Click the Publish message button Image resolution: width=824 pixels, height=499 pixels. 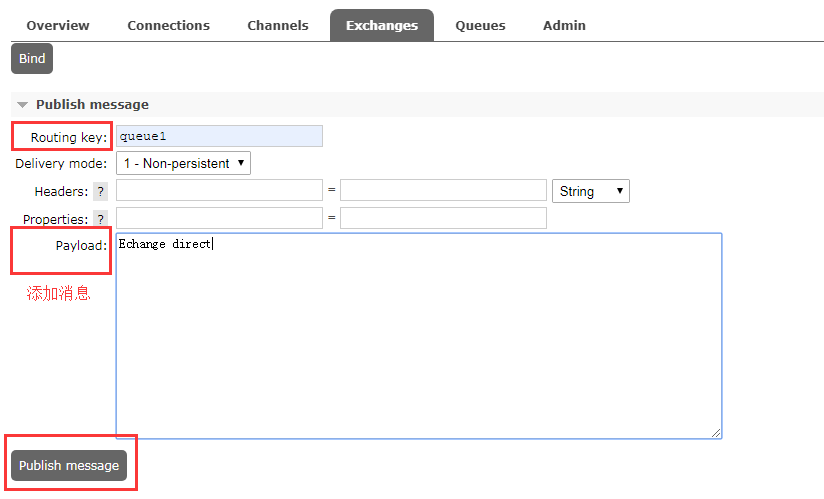coord(69,465)
